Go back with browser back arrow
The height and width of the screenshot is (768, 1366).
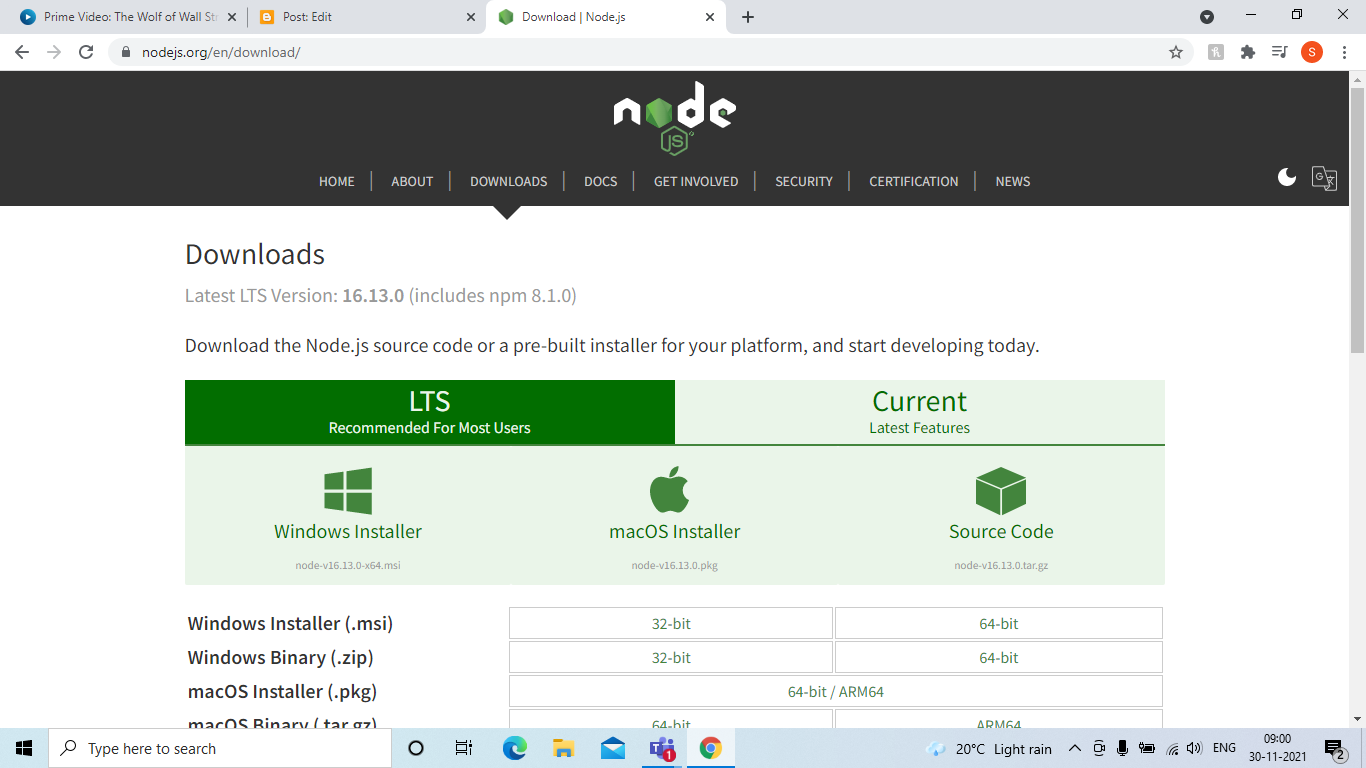click(x=22, y=52)
